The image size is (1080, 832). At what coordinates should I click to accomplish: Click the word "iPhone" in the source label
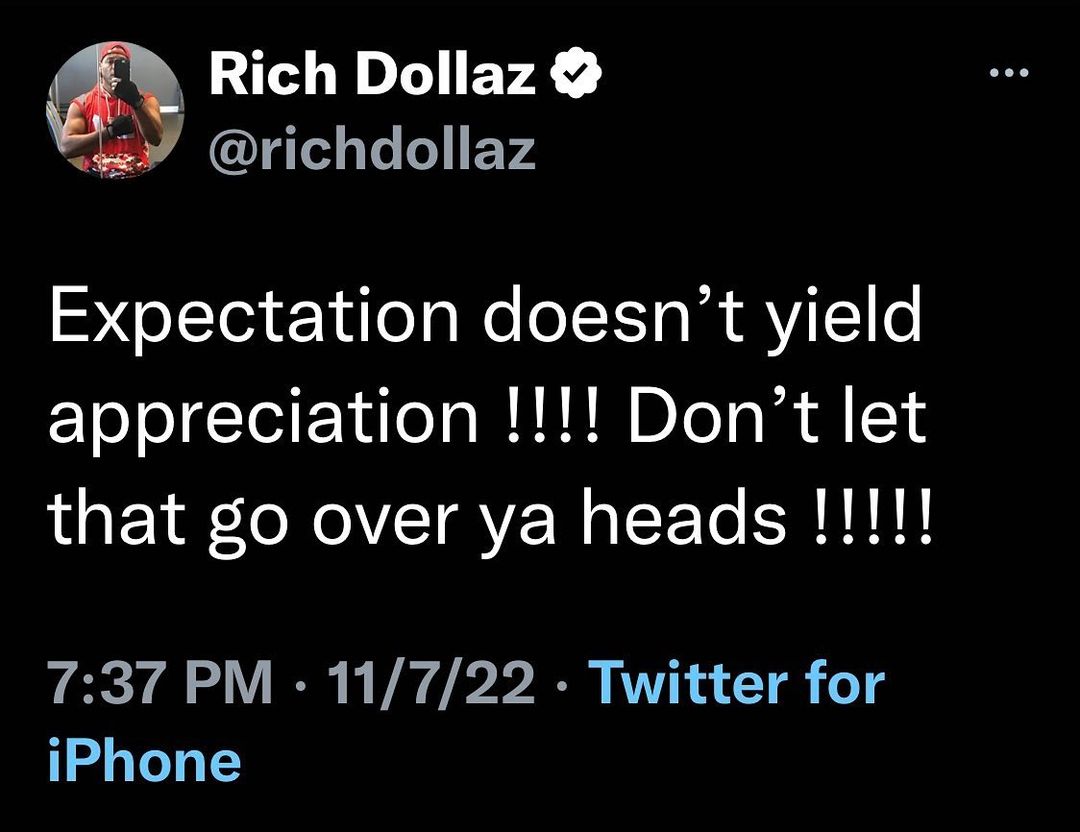pyautogui.click(x=145, y=760)
